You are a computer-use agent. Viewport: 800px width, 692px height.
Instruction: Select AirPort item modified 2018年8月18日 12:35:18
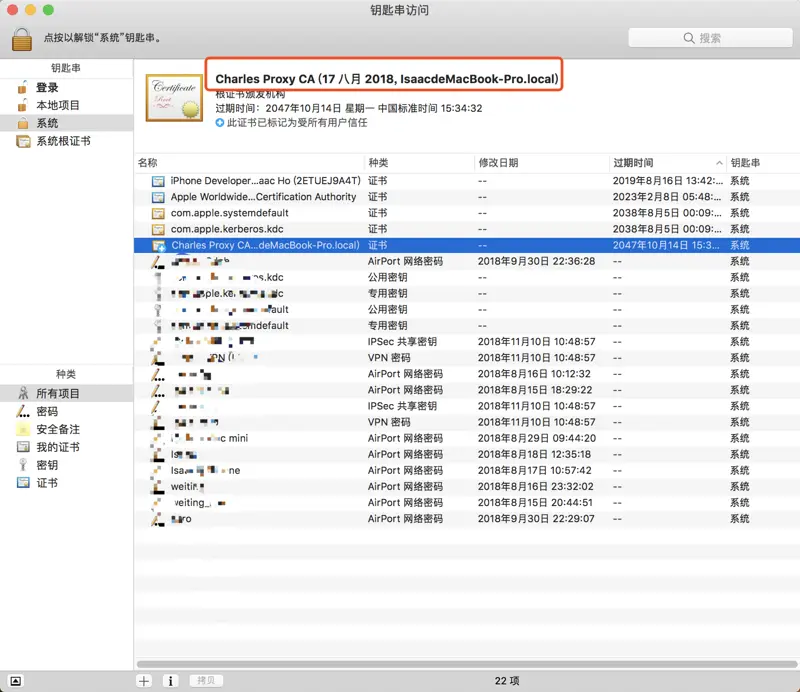467,454
